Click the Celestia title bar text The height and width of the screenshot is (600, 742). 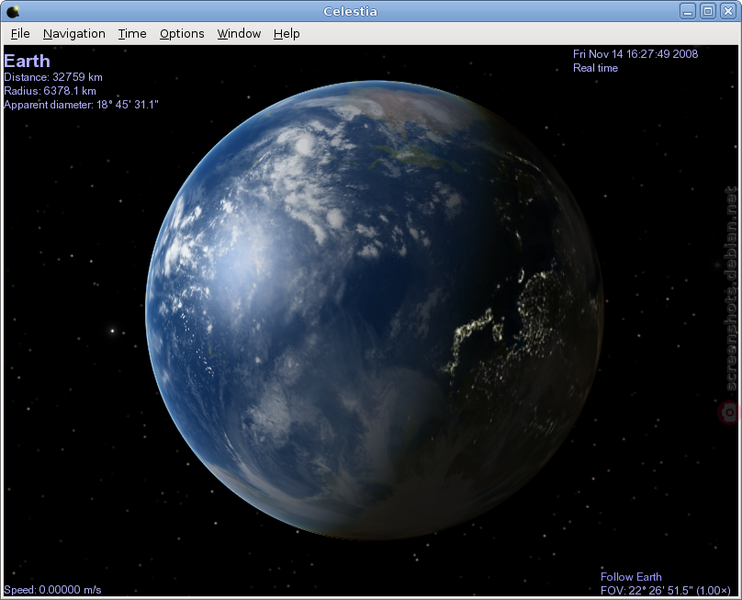coord(350,11)
